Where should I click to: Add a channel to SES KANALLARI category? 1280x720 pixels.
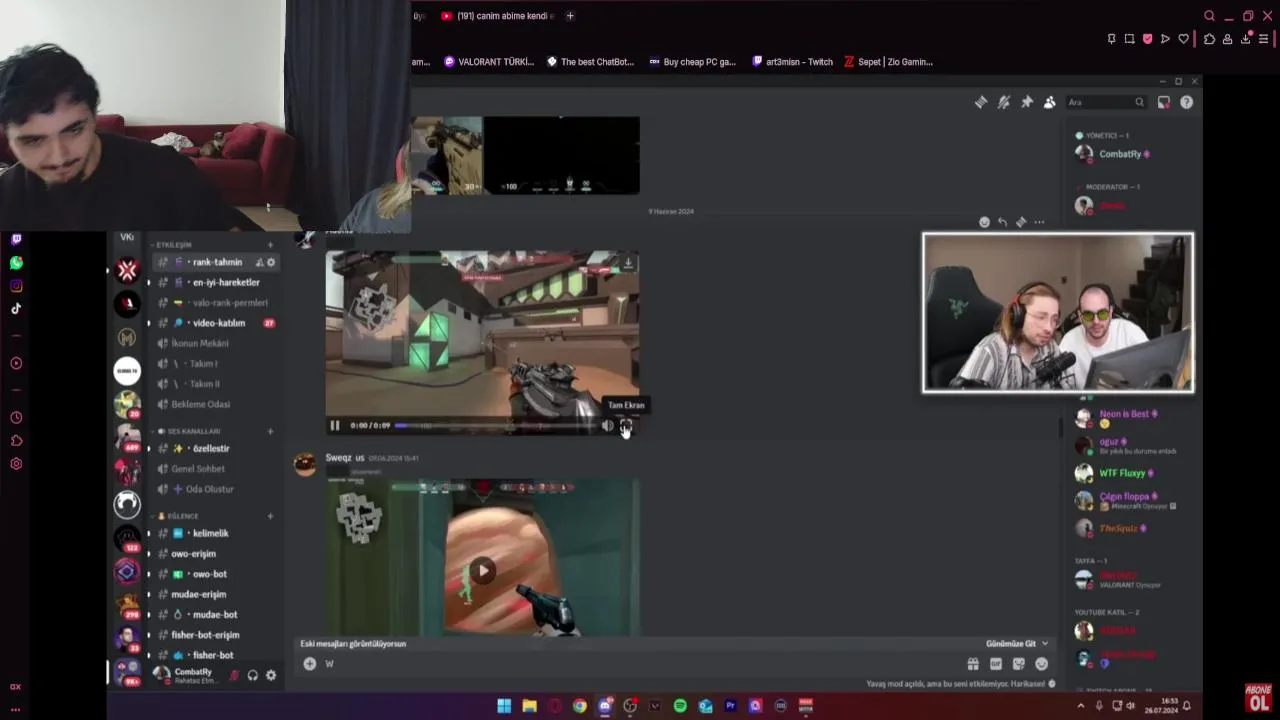coord(270,431)
